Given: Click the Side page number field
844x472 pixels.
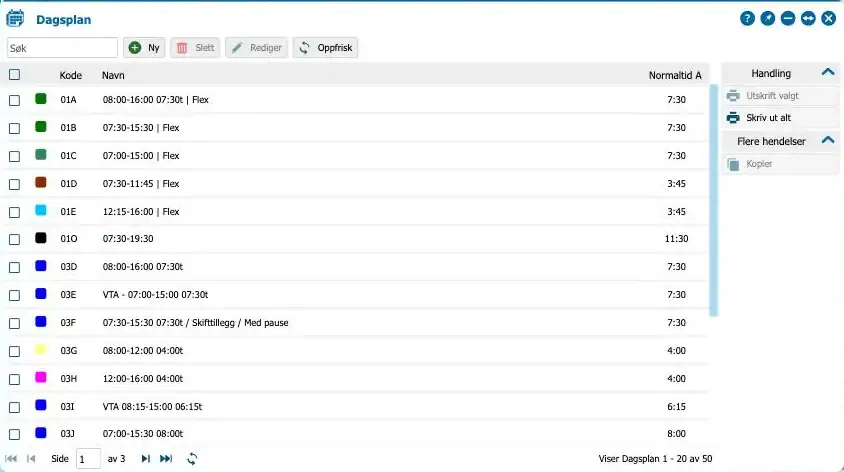Looking at the screenshot, I should 88,459.
